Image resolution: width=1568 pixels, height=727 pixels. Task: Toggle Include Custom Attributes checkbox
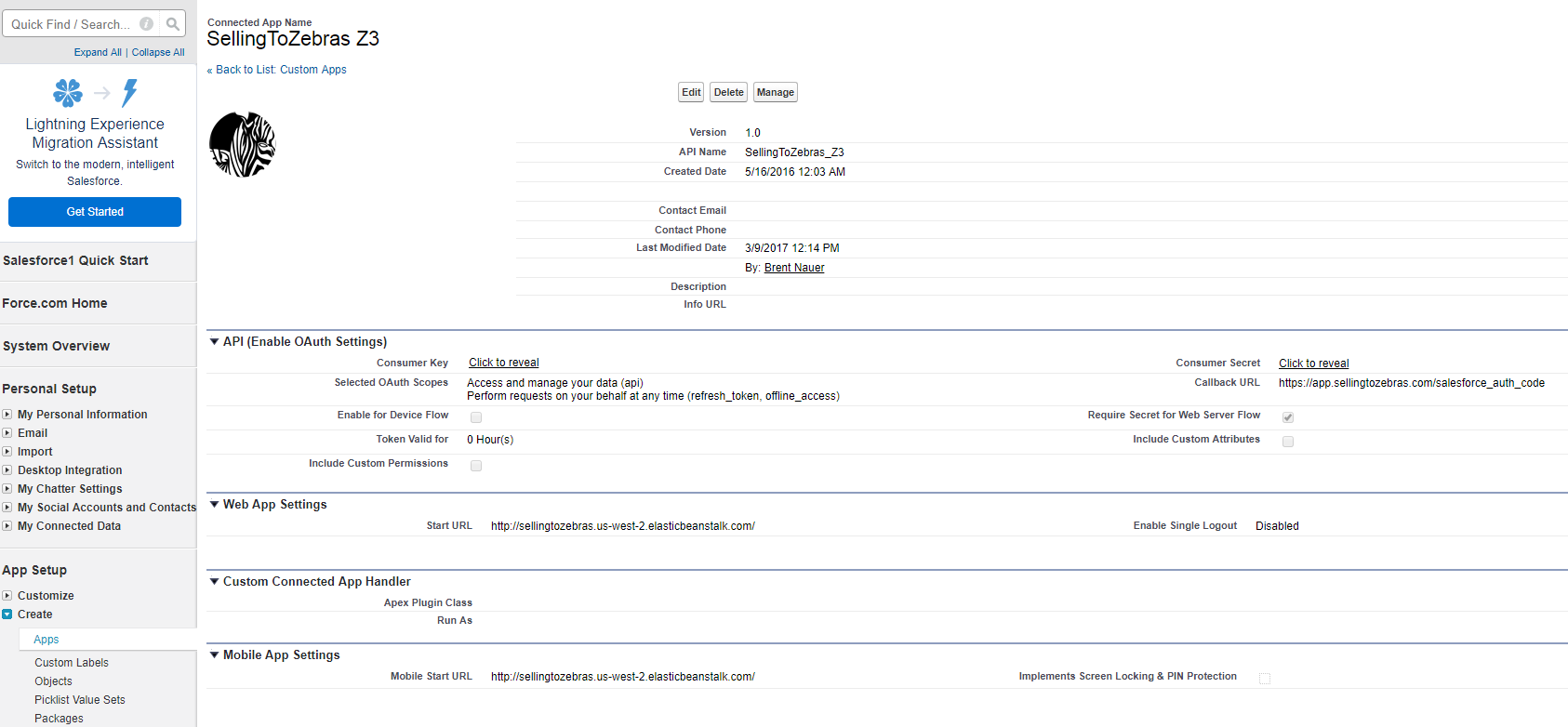(1288, 442)
